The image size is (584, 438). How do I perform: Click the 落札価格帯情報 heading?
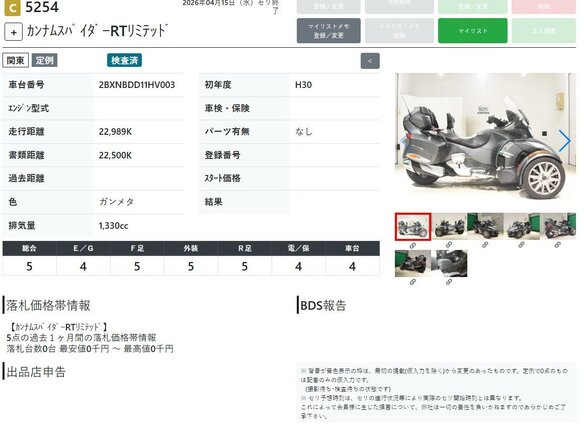click(48, 305)
